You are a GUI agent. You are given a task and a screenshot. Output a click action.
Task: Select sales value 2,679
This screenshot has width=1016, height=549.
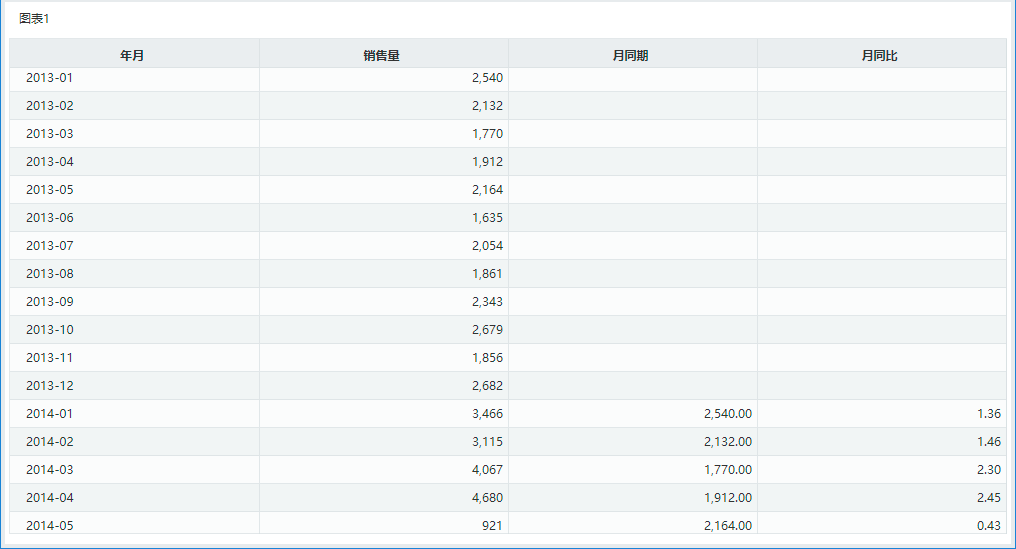(487, 329)
